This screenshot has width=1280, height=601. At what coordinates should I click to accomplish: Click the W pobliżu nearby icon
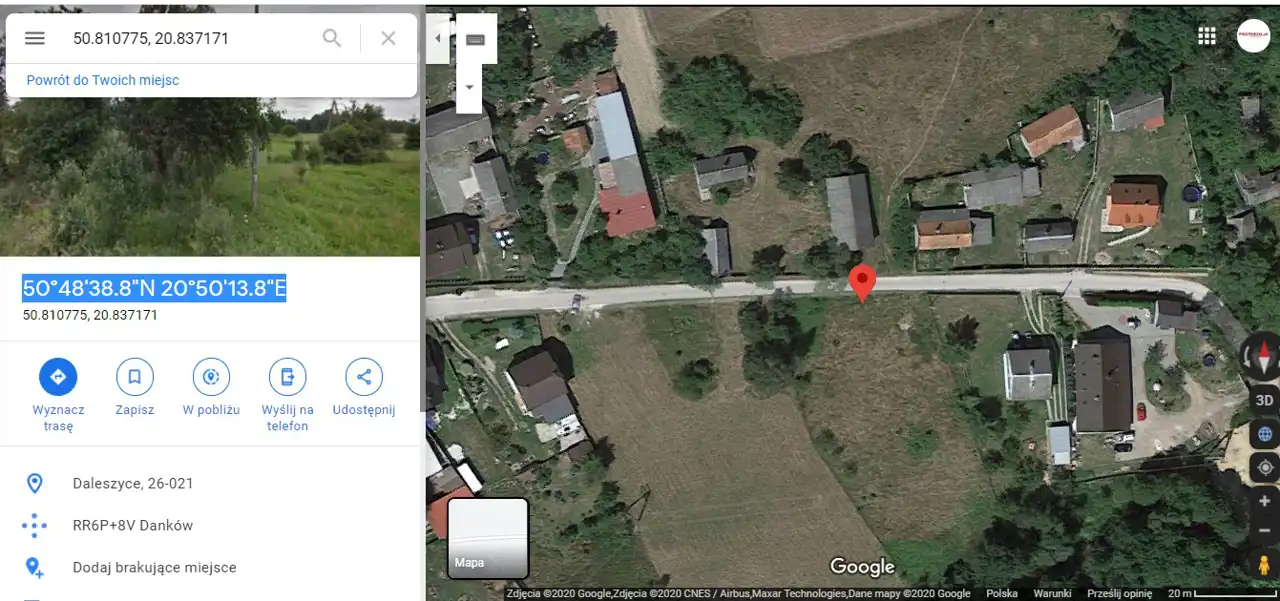pos(211,377)
